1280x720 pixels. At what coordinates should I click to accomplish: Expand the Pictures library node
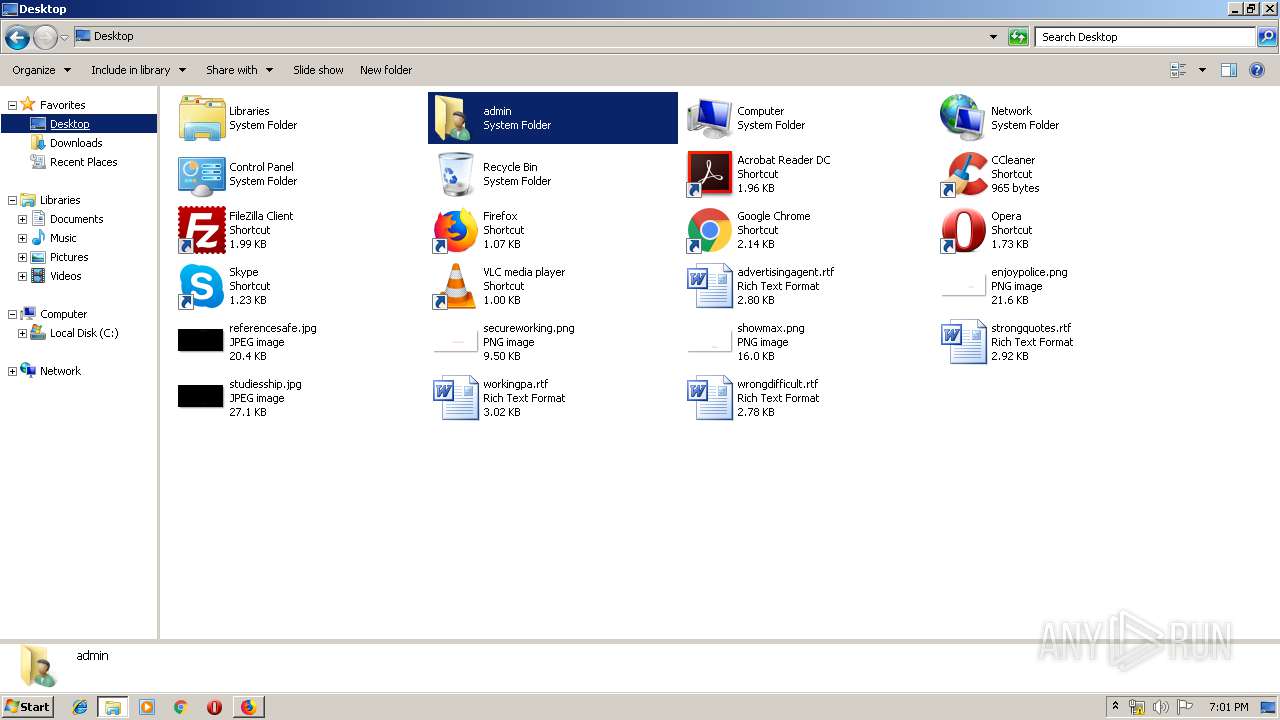click(22, 257)
